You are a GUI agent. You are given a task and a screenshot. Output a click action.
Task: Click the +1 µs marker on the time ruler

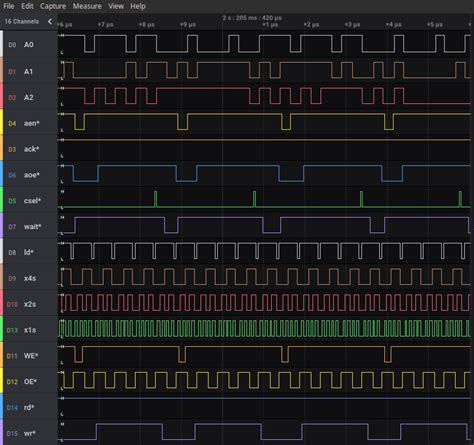point(270,25)
